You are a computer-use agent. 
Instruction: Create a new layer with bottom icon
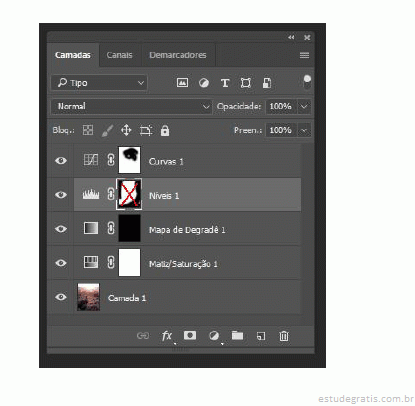point(261,336)
